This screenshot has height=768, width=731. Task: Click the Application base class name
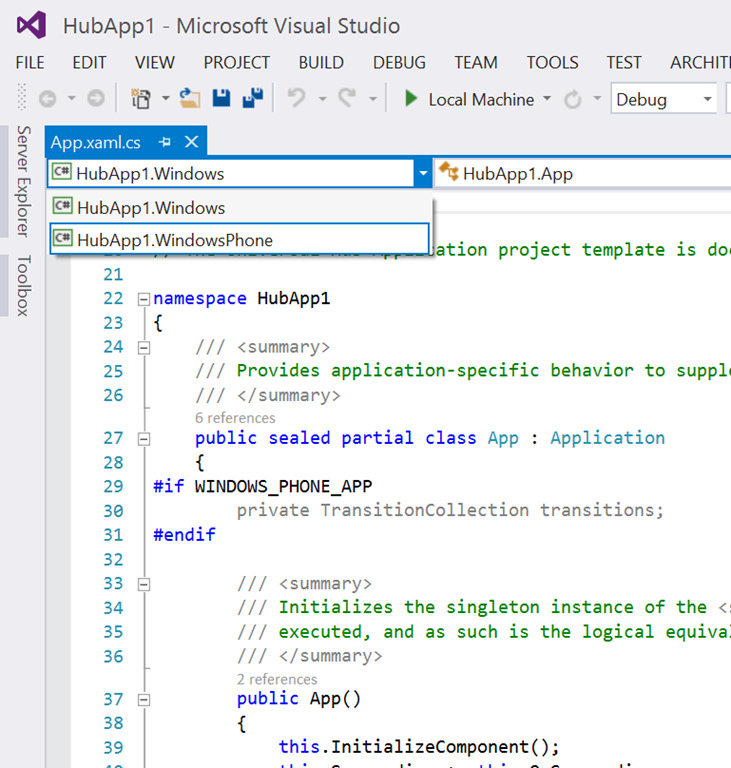click(x=608, y=438)
